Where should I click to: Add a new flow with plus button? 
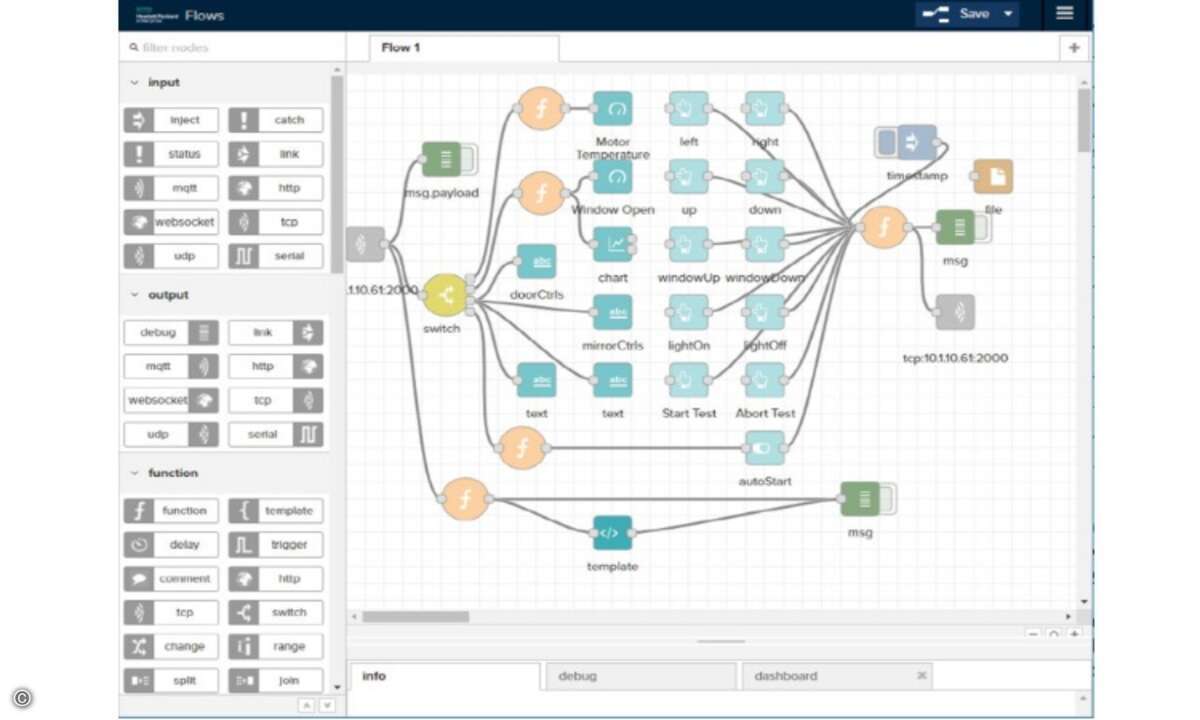(x=1074, y=48)
